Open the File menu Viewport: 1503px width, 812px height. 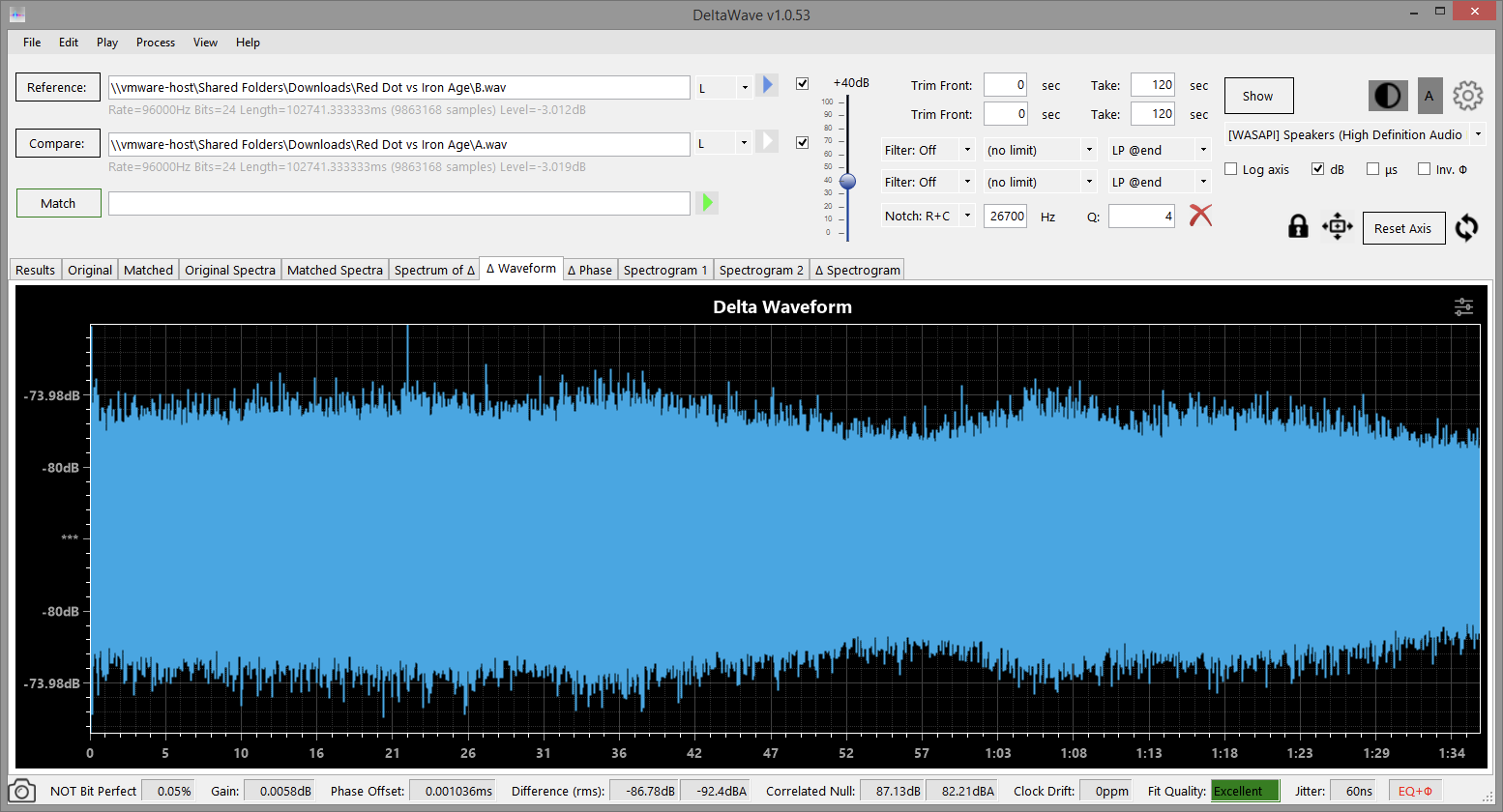pyautogui.click(x=32, y=43)
